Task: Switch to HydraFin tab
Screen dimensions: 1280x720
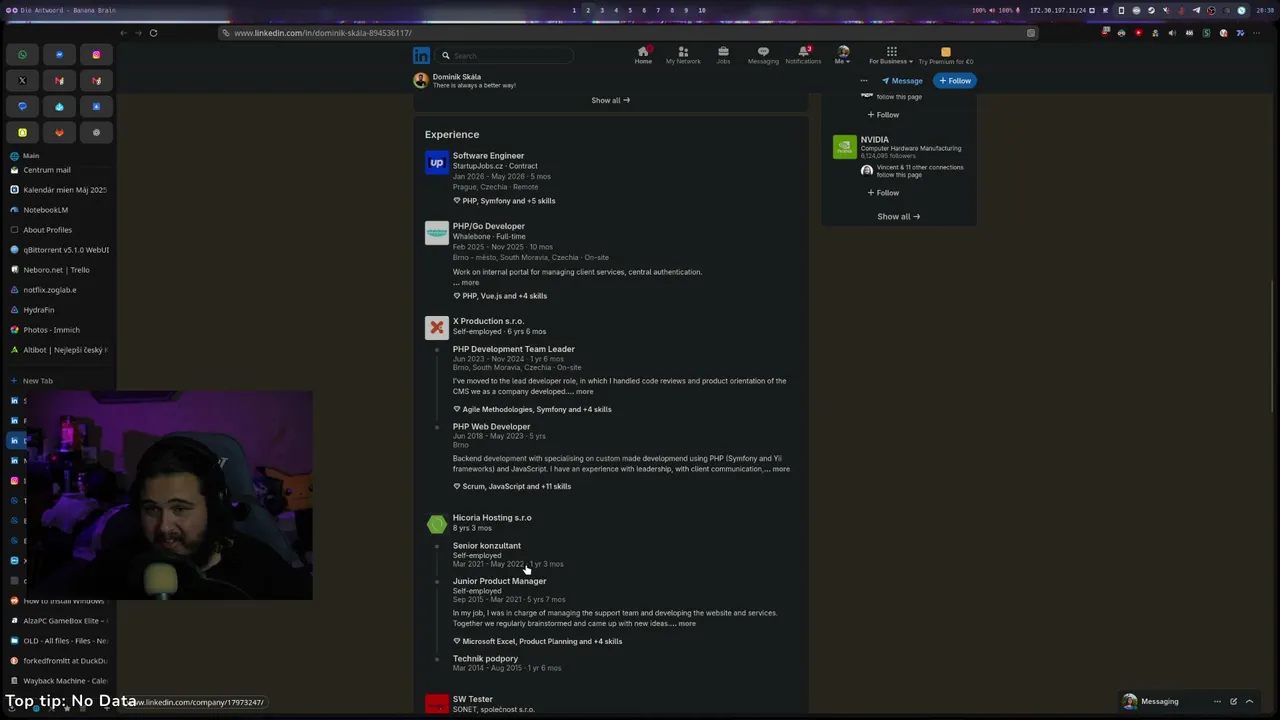Action: tap(58, 310)
